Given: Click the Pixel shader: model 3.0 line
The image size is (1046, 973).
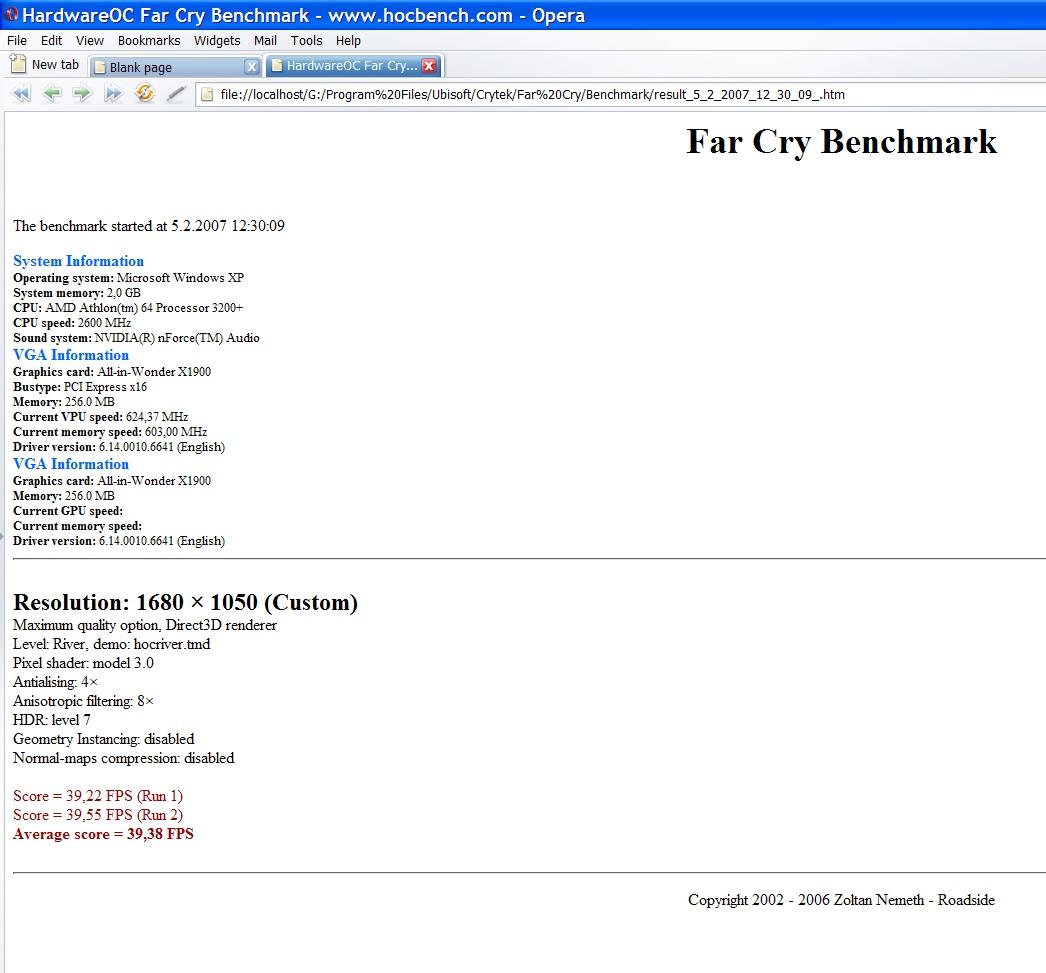Looking at the screenshot, I should click(83, 663).
